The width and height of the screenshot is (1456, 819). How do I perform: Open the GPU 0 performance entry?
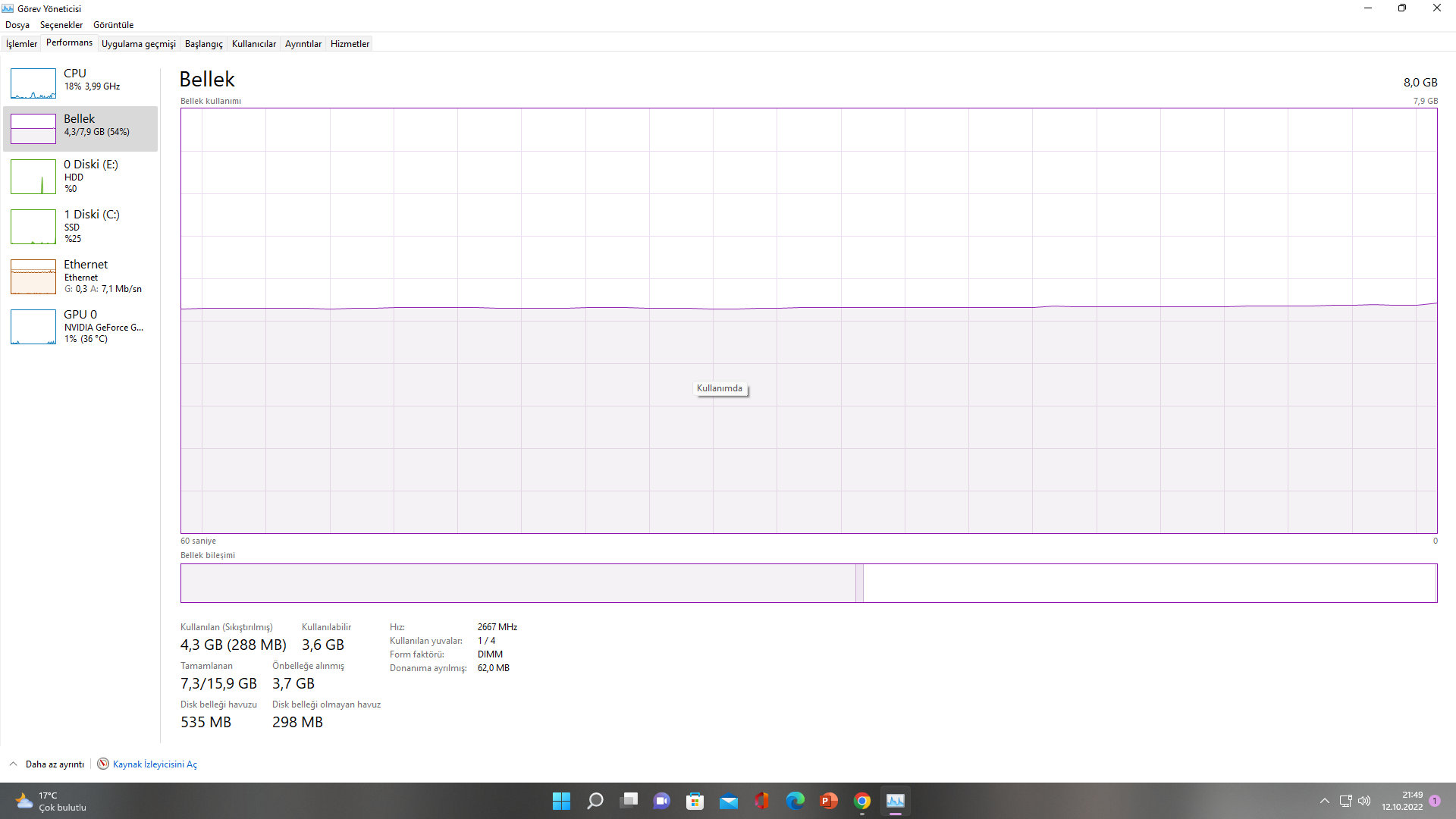80,326
